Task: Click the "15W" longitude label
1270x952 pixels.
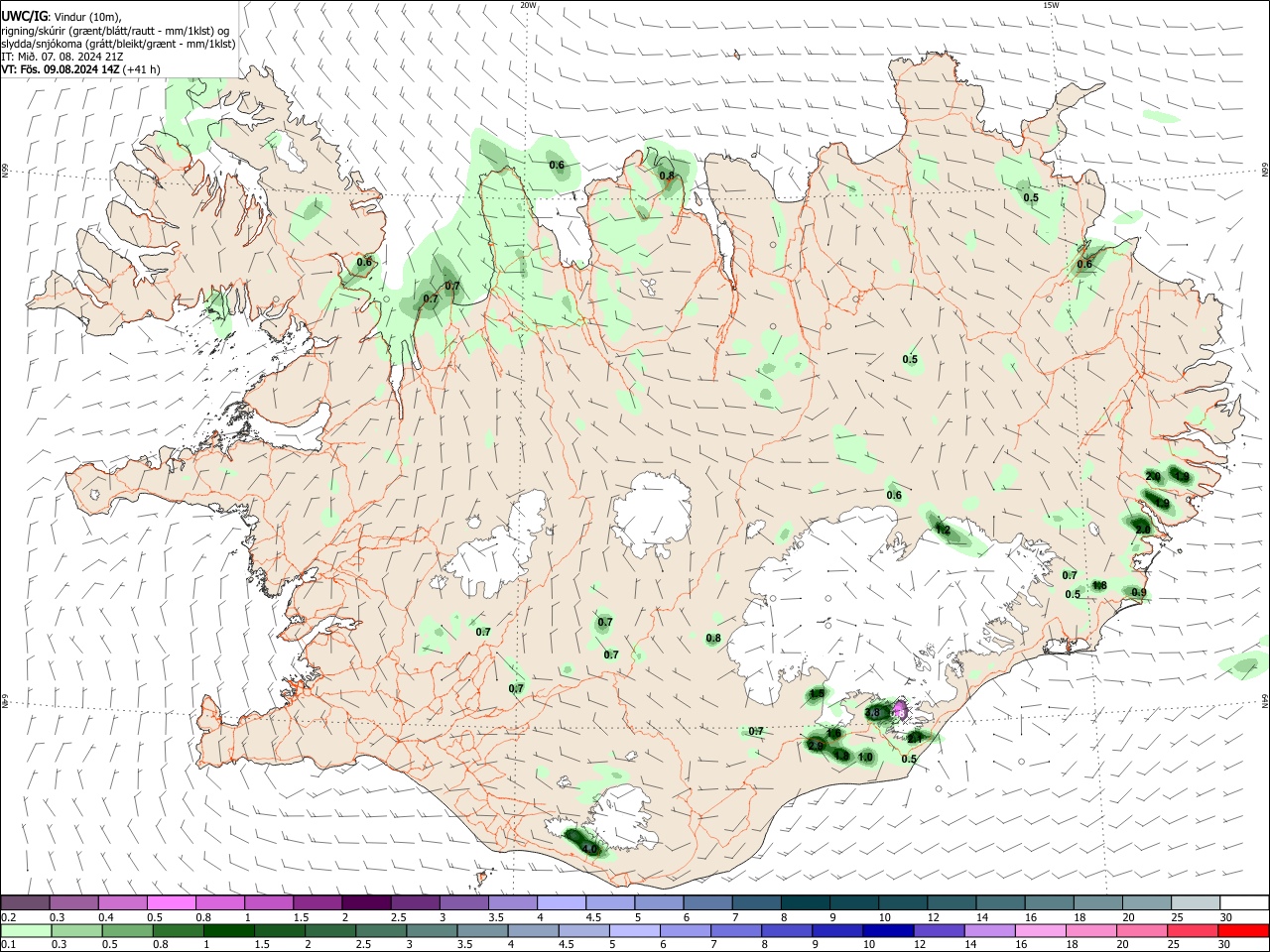Action: 1051,5
